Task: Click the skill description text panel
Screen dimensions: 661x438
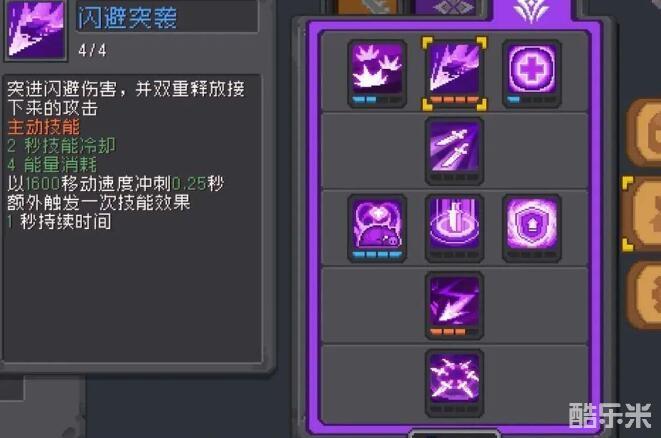Action: (x=133, y=218)
